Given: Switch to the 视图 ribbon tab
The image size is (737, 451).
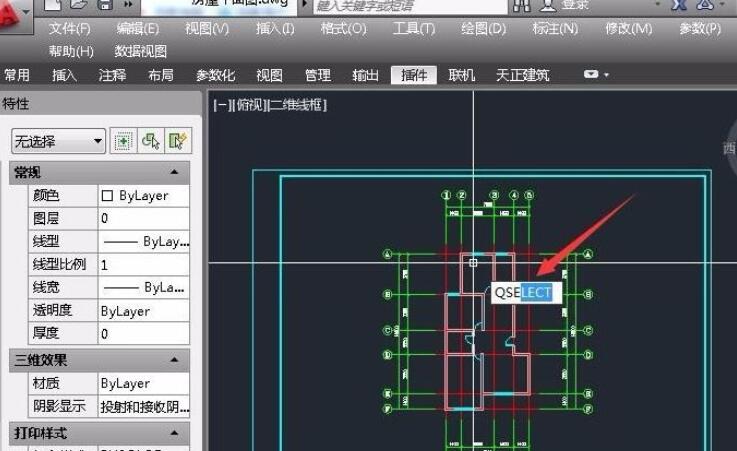Looking at the screenshot, I should coord(269,75).
